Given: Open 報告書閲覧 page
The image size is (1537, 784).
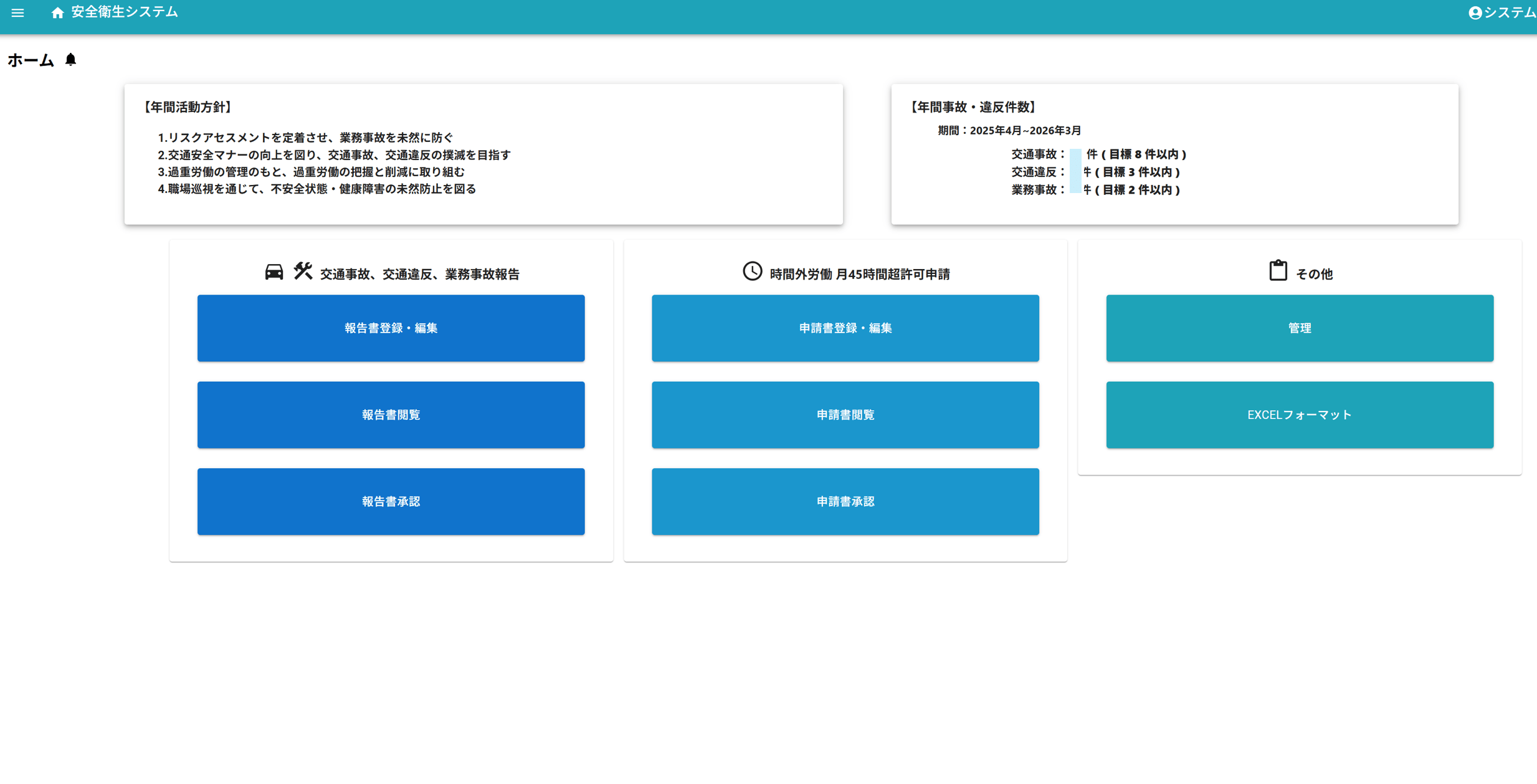Looking at the screenshot, I should [x=391, y=415].
